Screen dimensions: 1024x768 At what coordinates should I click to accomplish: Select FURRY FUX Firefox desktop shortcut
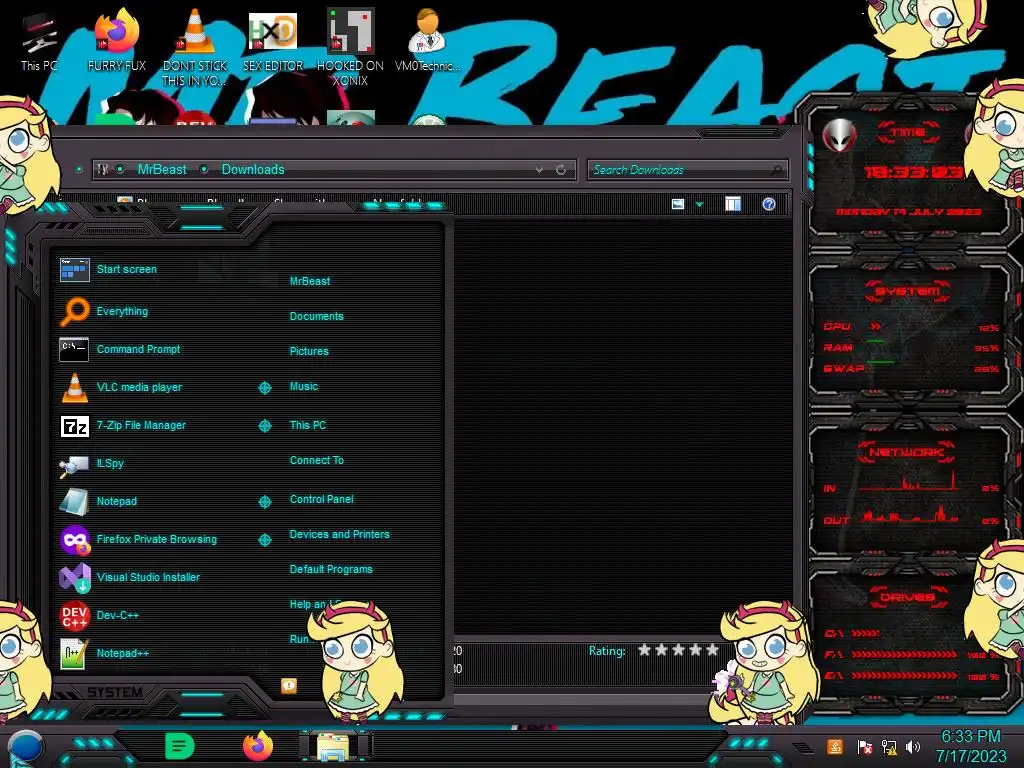[x=117, y=40]
